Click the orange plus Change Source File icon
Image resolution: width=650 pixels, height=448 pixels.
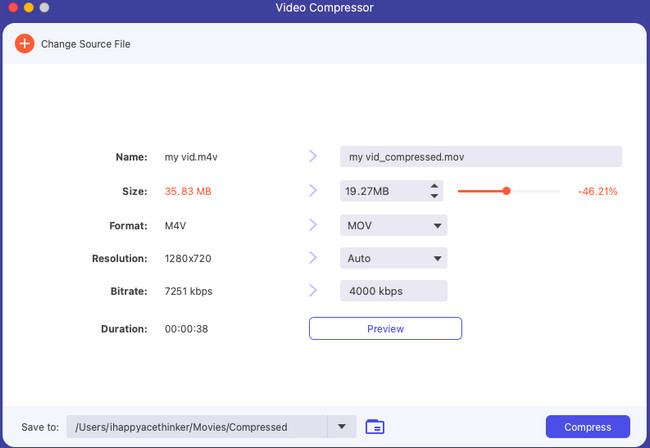click(x=24, y=44)
